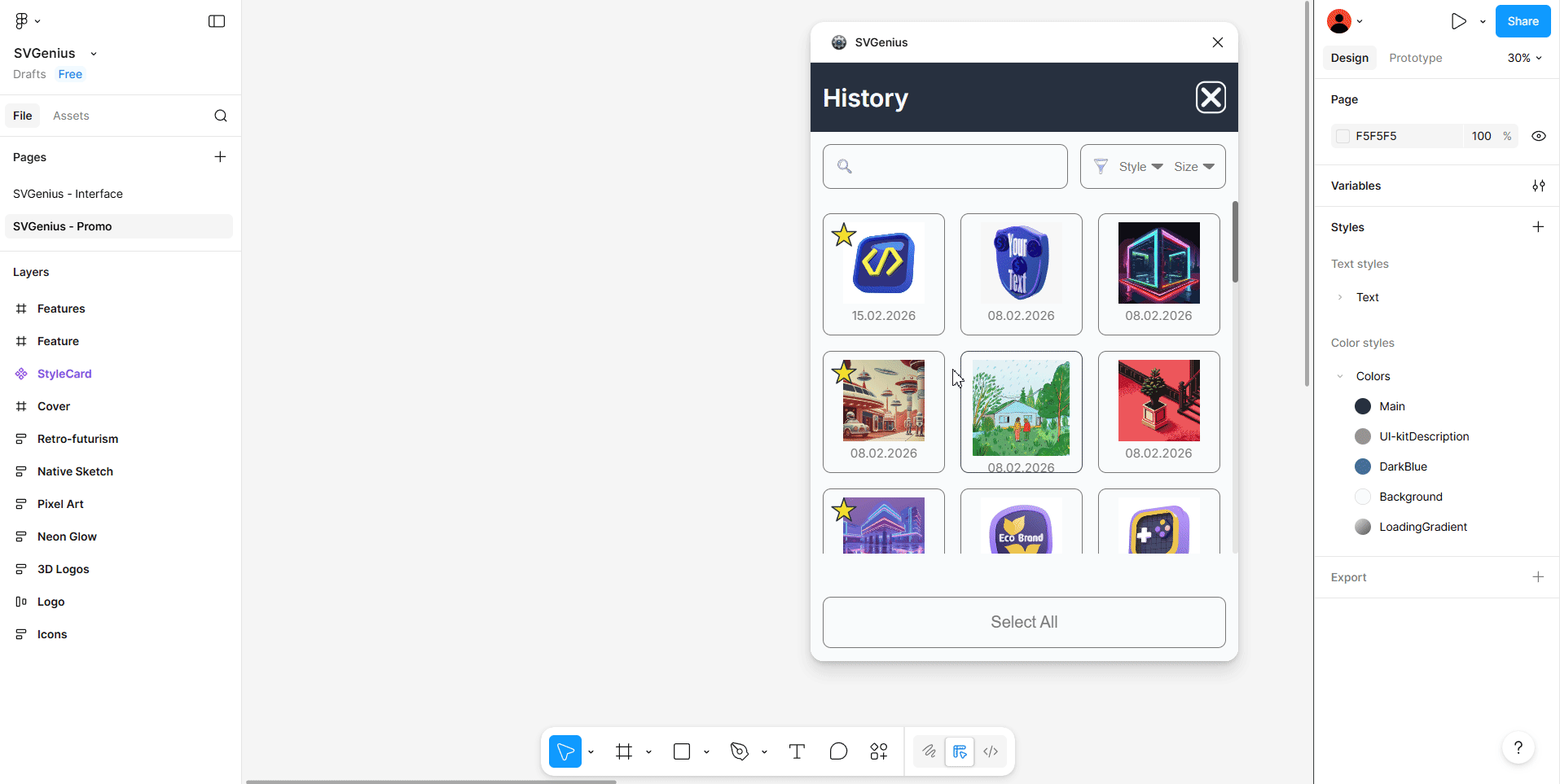Collapse the left sidebar panel
This screenshot has width=1560, height=784.
[x=216, y=20]
